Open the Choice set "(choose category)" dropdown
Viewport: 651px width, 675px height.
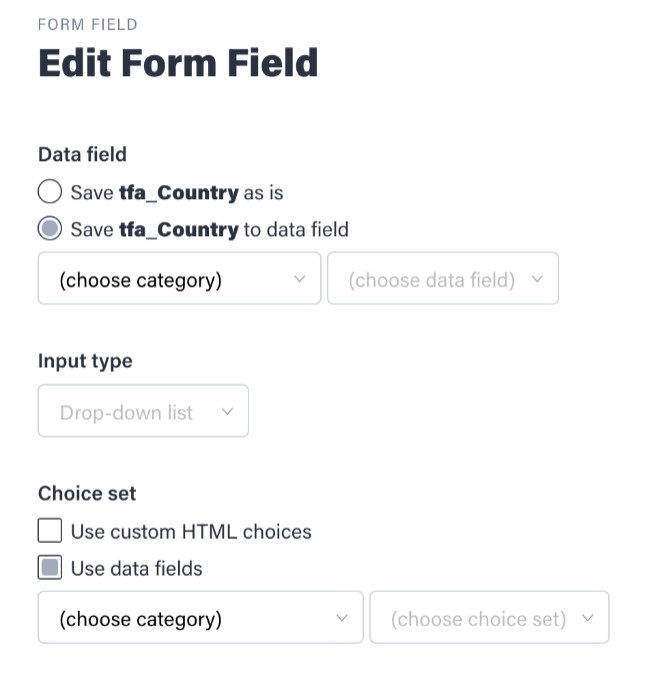click(200, 618)
